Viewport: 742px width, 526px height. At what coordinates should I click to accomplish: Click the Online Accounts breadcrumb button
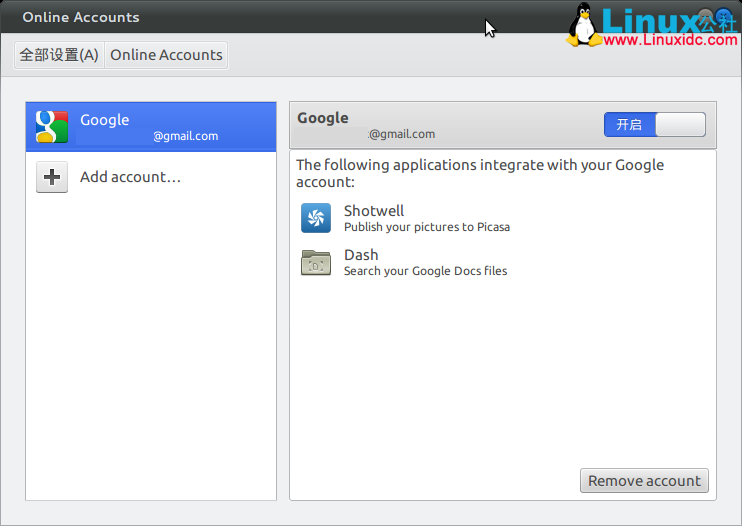coord(166,55)
